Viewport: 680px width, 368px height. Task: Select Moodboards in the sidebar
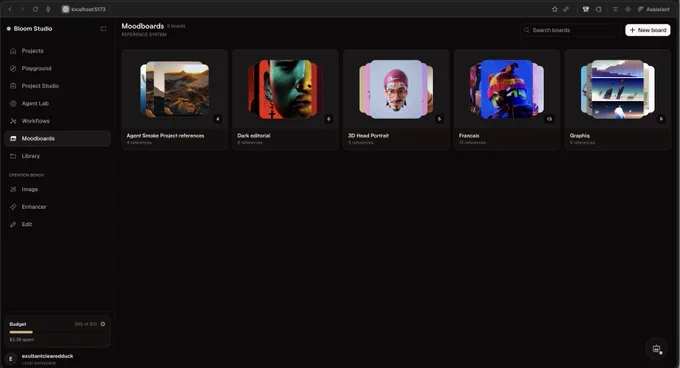pos(57,138)
